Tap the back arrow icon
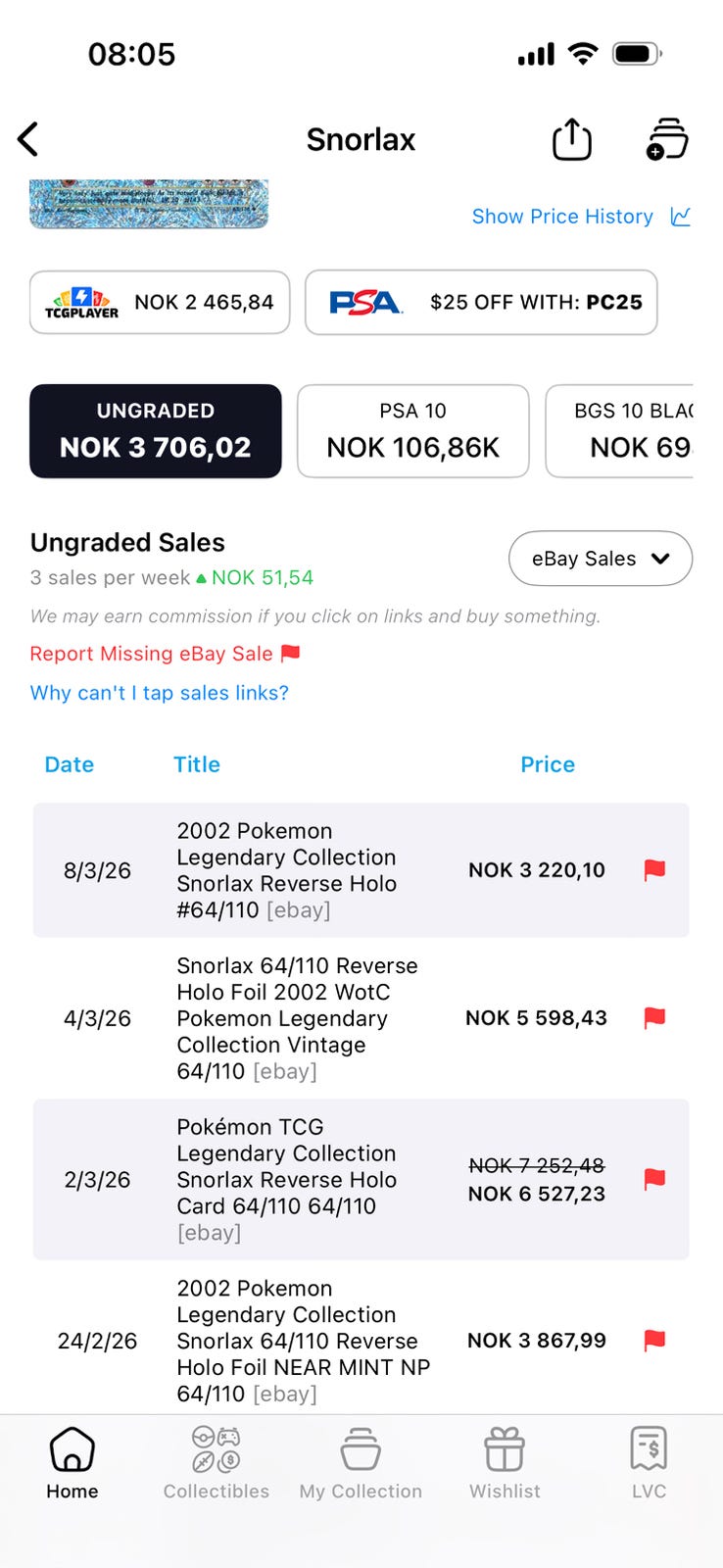 pos(28,139)
